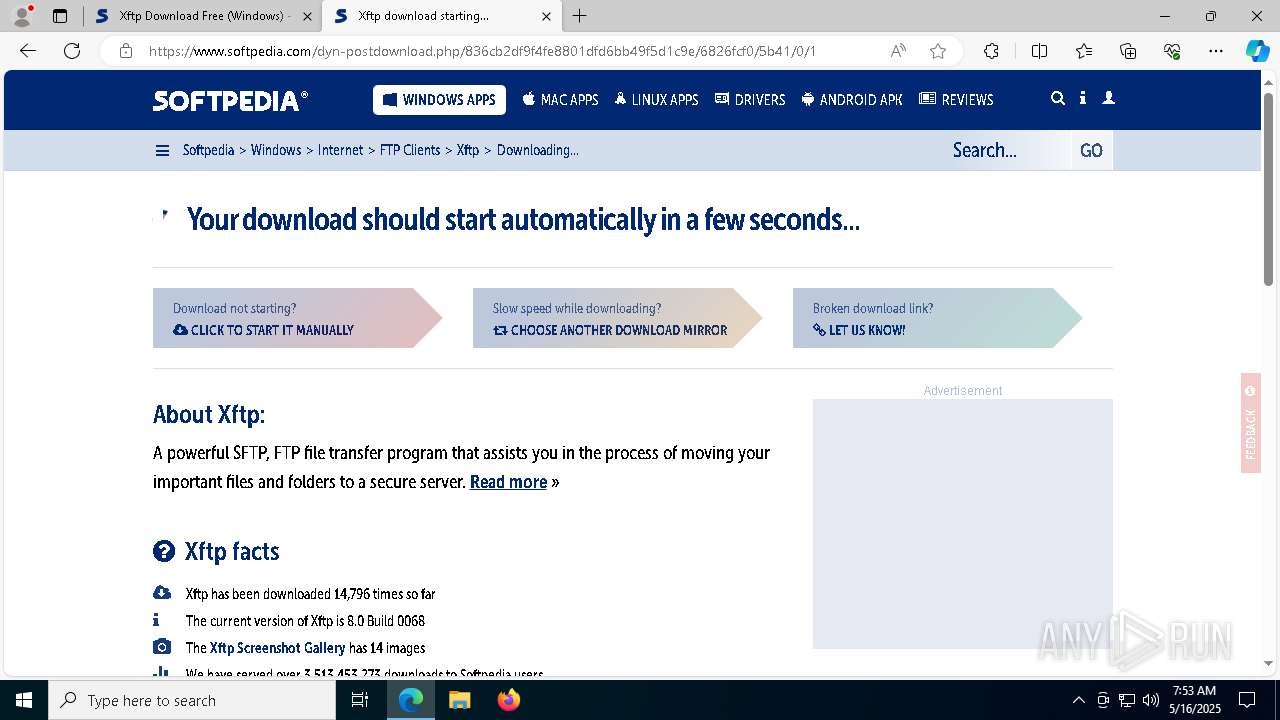This screenshot has height=720, width=1280.
Task: Open the Extensions puzzle icon
Action: [991, 51]
